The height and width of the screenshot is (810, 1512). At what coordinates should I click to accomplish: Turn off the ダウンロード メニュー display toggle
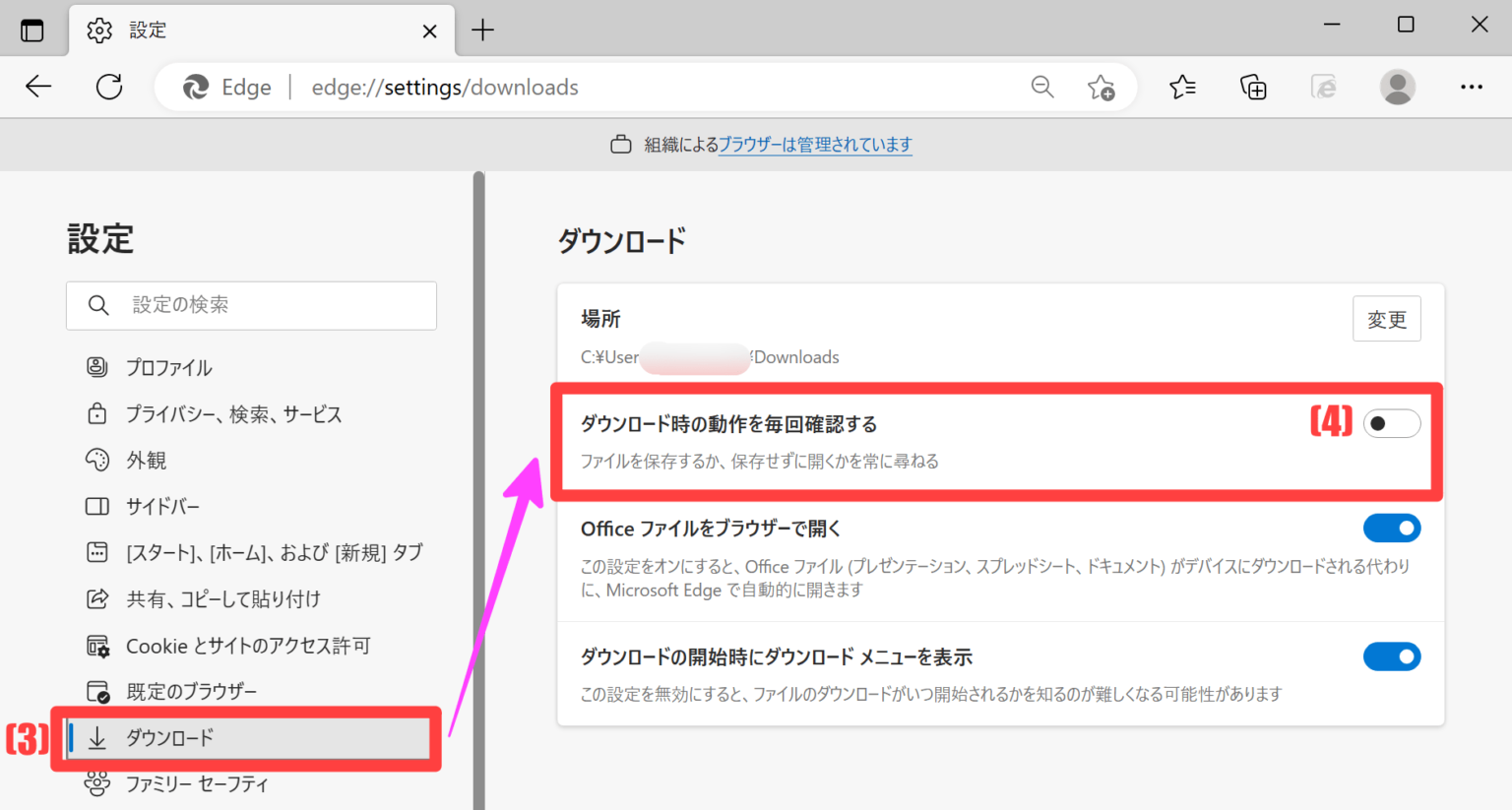[x=1392, y=656]
